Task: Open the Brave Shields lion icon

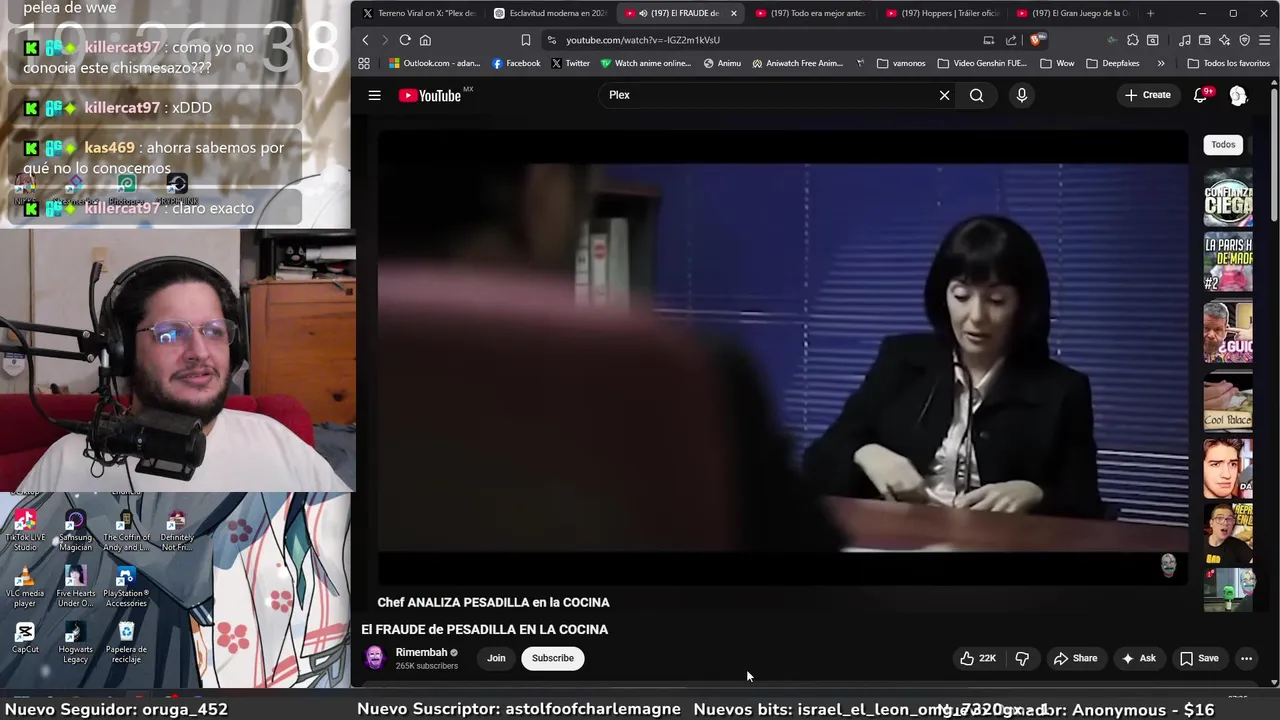Action: coord(1036,40)
